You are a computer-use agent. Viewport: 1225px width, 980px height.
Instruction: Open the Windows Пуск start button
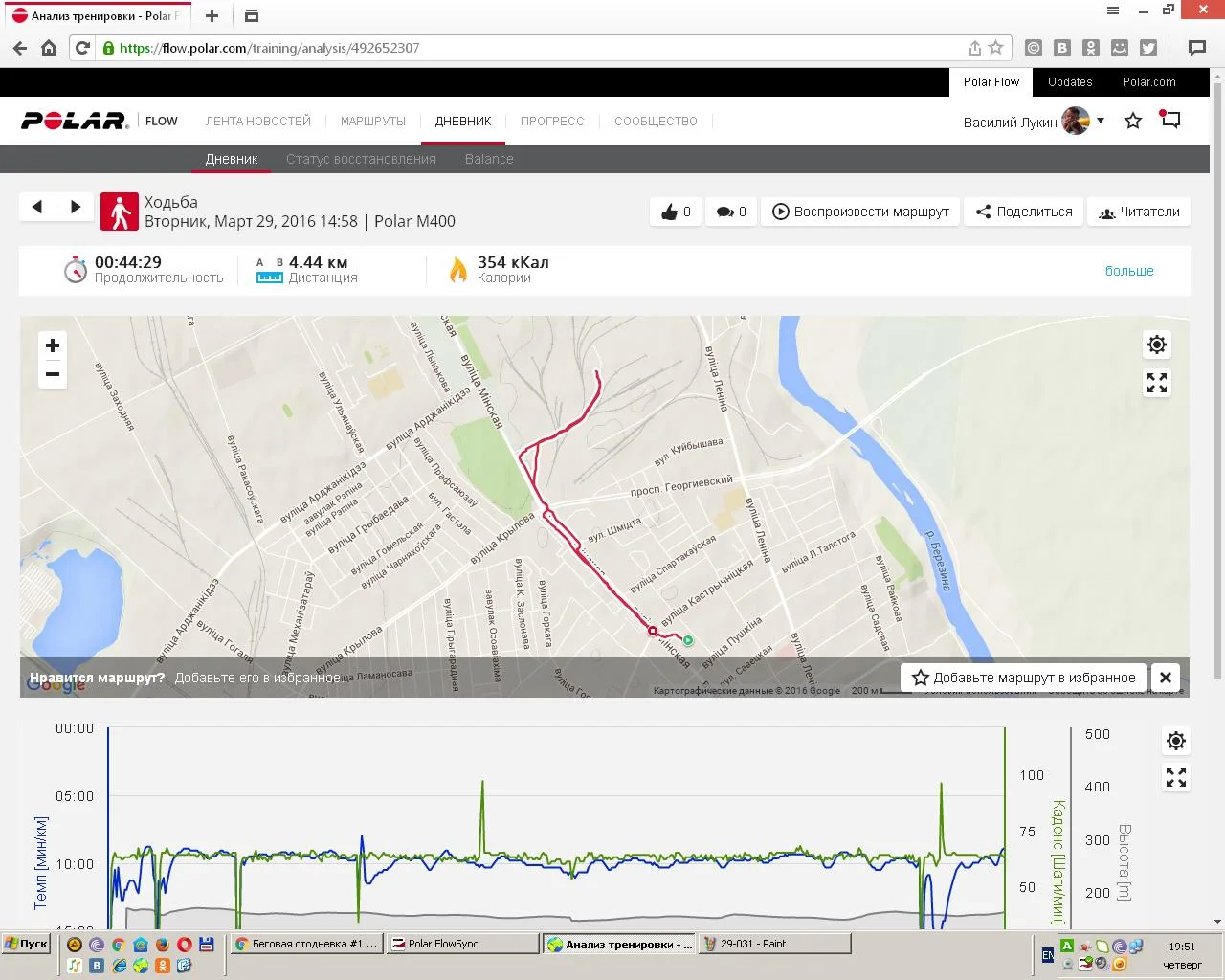(x=27, y=944)
